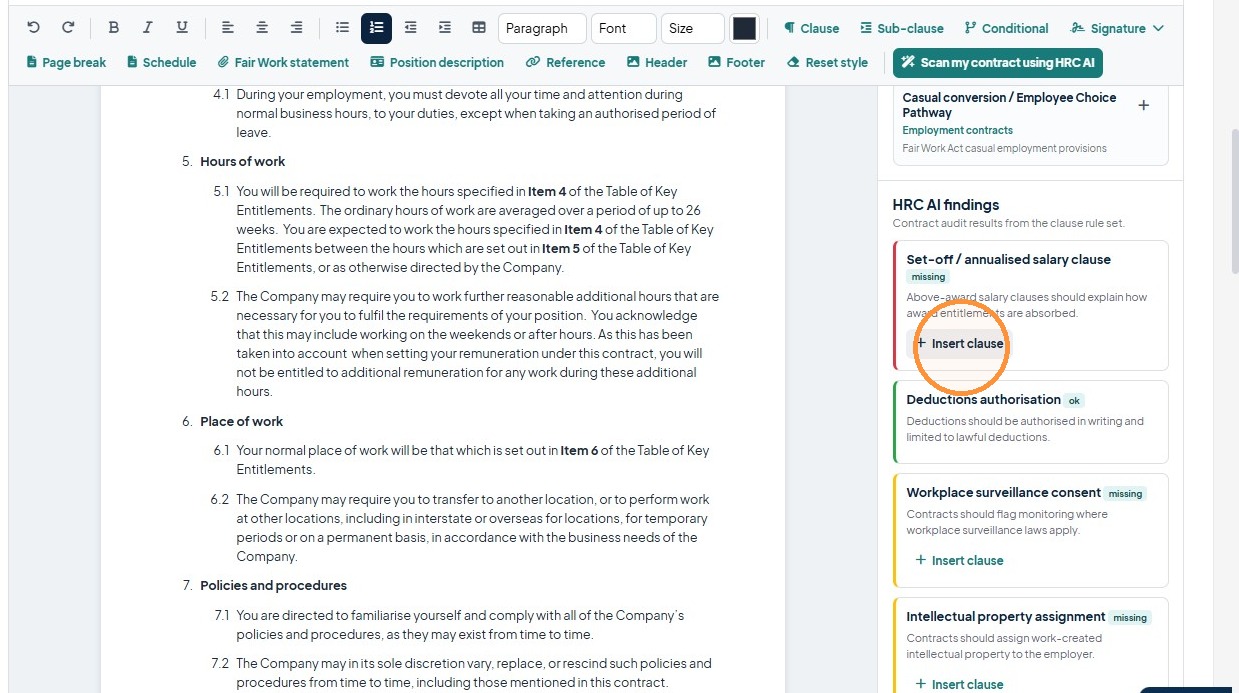This screenshot has height=693, width=1239.
Task: Add a Conditional block
Action: tap(1006, 28)
